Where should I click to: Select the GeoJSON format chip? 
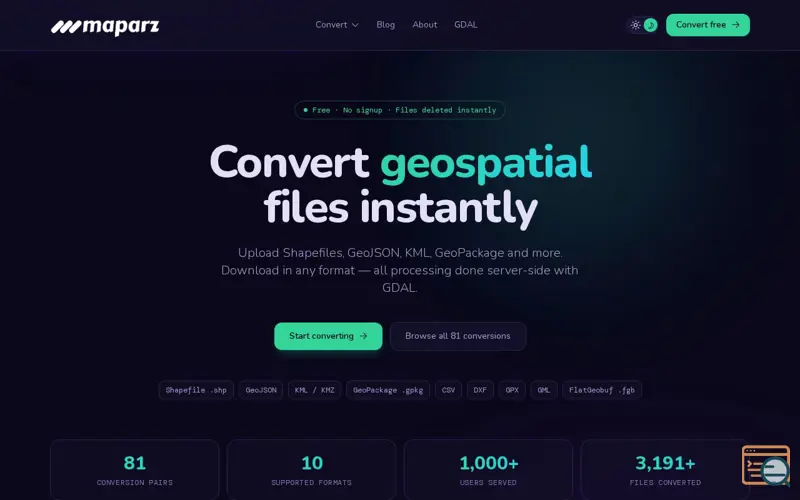261,390
